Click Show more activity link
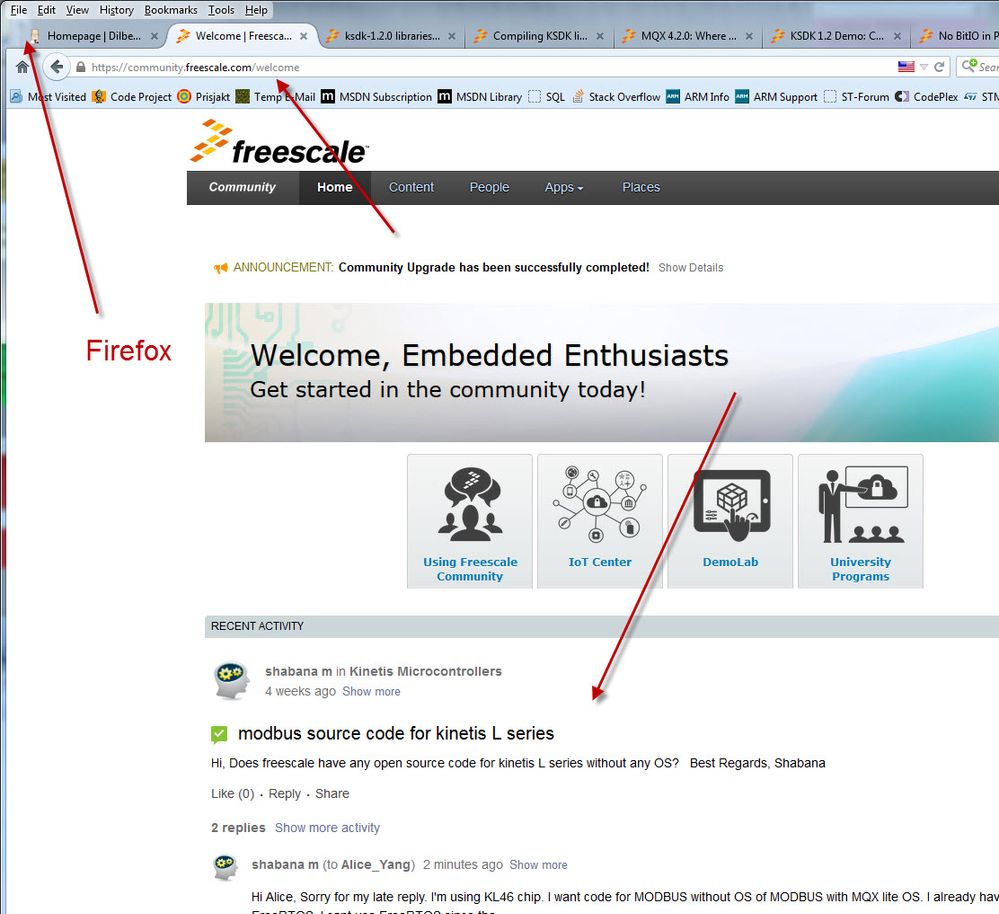The height and width of the screenshot is (914, 999). point(327,827)
